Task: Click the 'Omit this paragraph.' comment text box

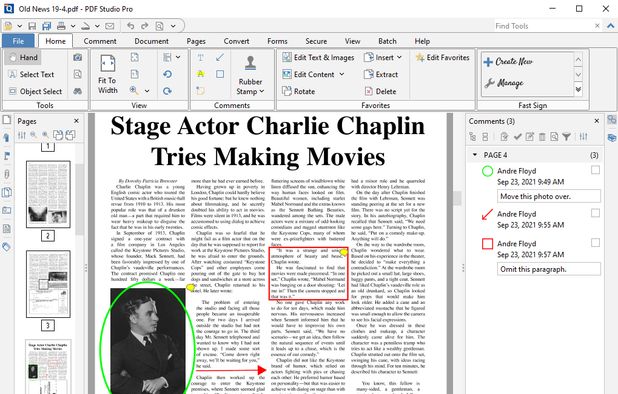Action: [549, 269]
